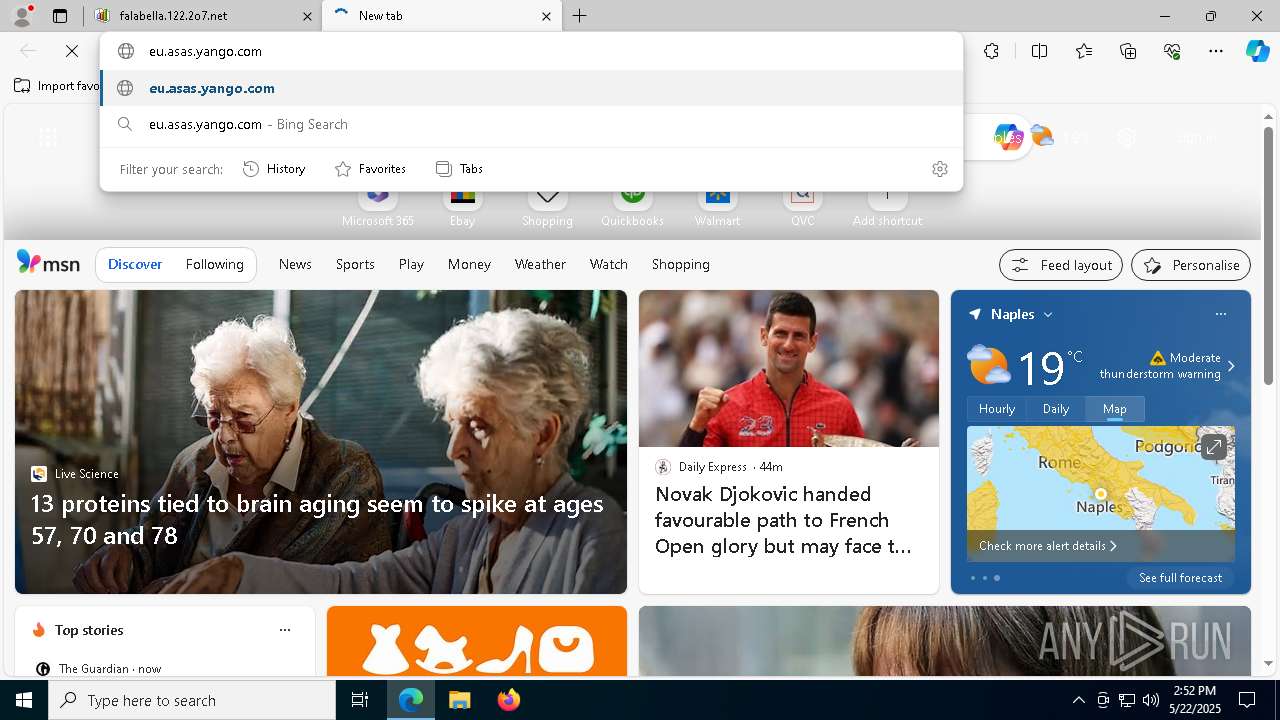1280x720 pixels.
Task: Open search filter settings gear icon
Action: click(939, 169)
